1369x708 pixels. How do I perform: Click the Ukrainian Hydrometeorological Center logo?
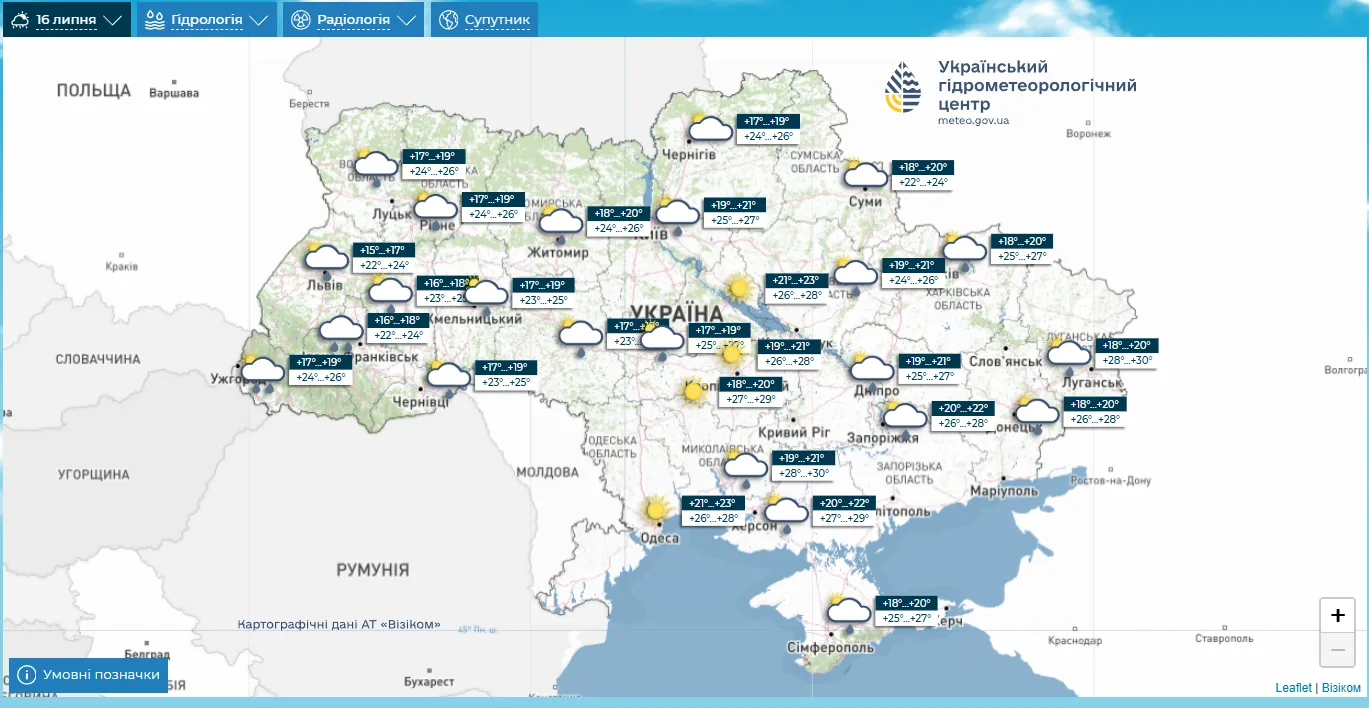pos(903,88)
